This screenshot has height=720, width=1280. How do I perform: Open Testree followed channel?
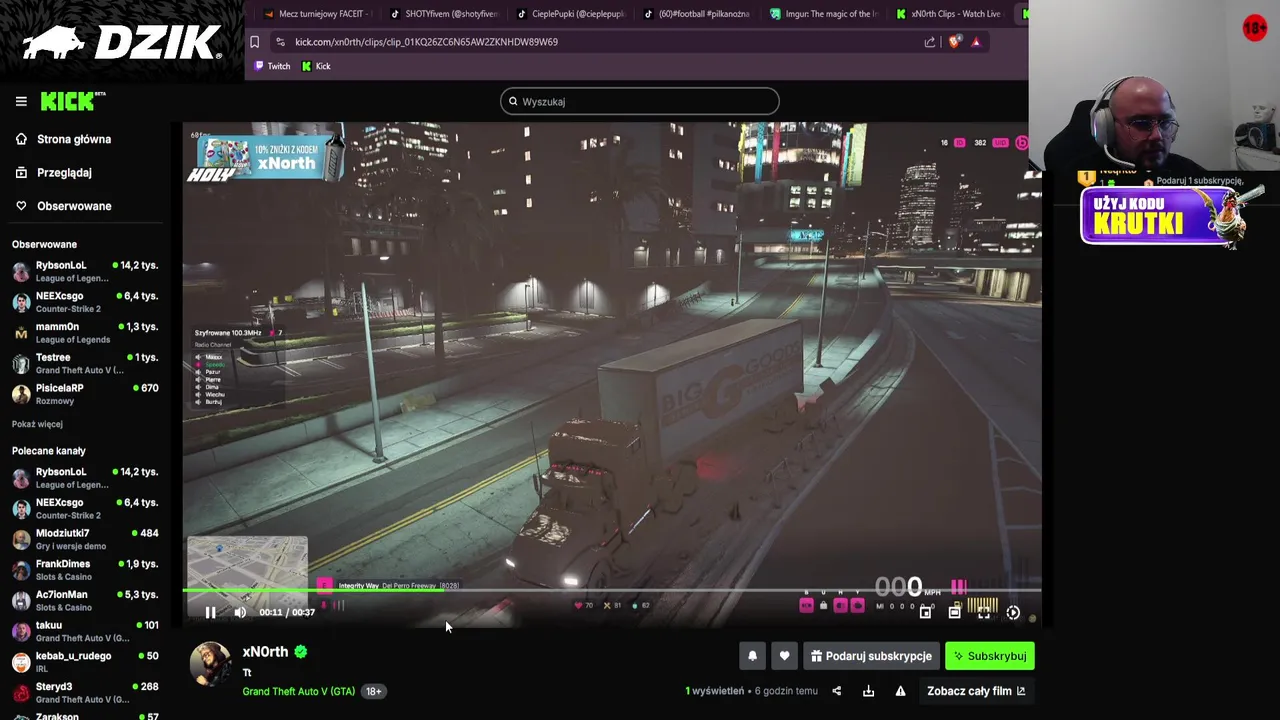pos(85,363)
